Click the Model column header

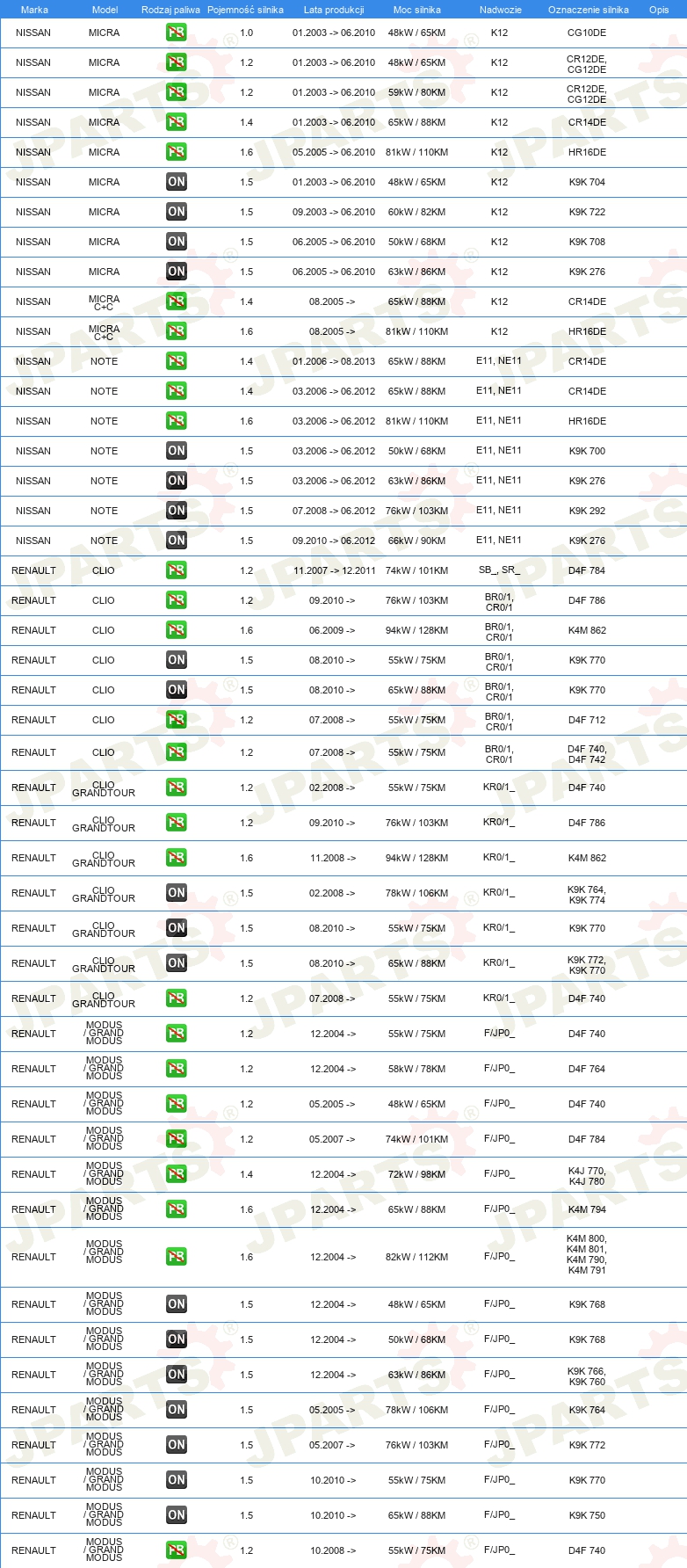coord(105,10)
